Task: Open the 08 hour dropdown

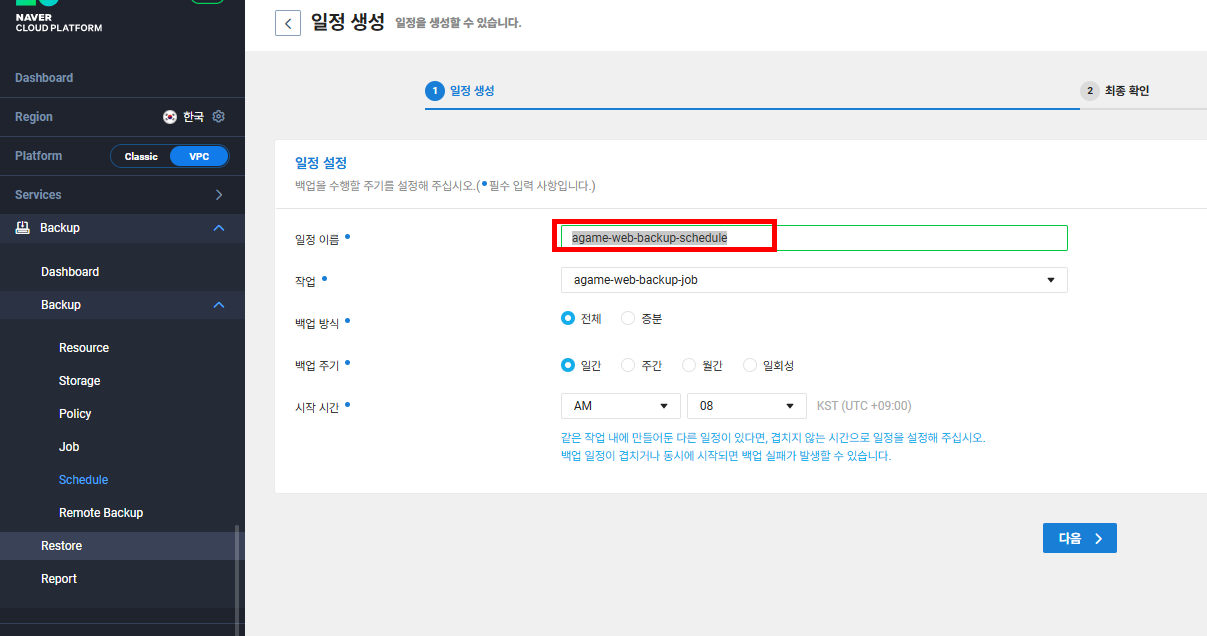Action: point(746,406)
